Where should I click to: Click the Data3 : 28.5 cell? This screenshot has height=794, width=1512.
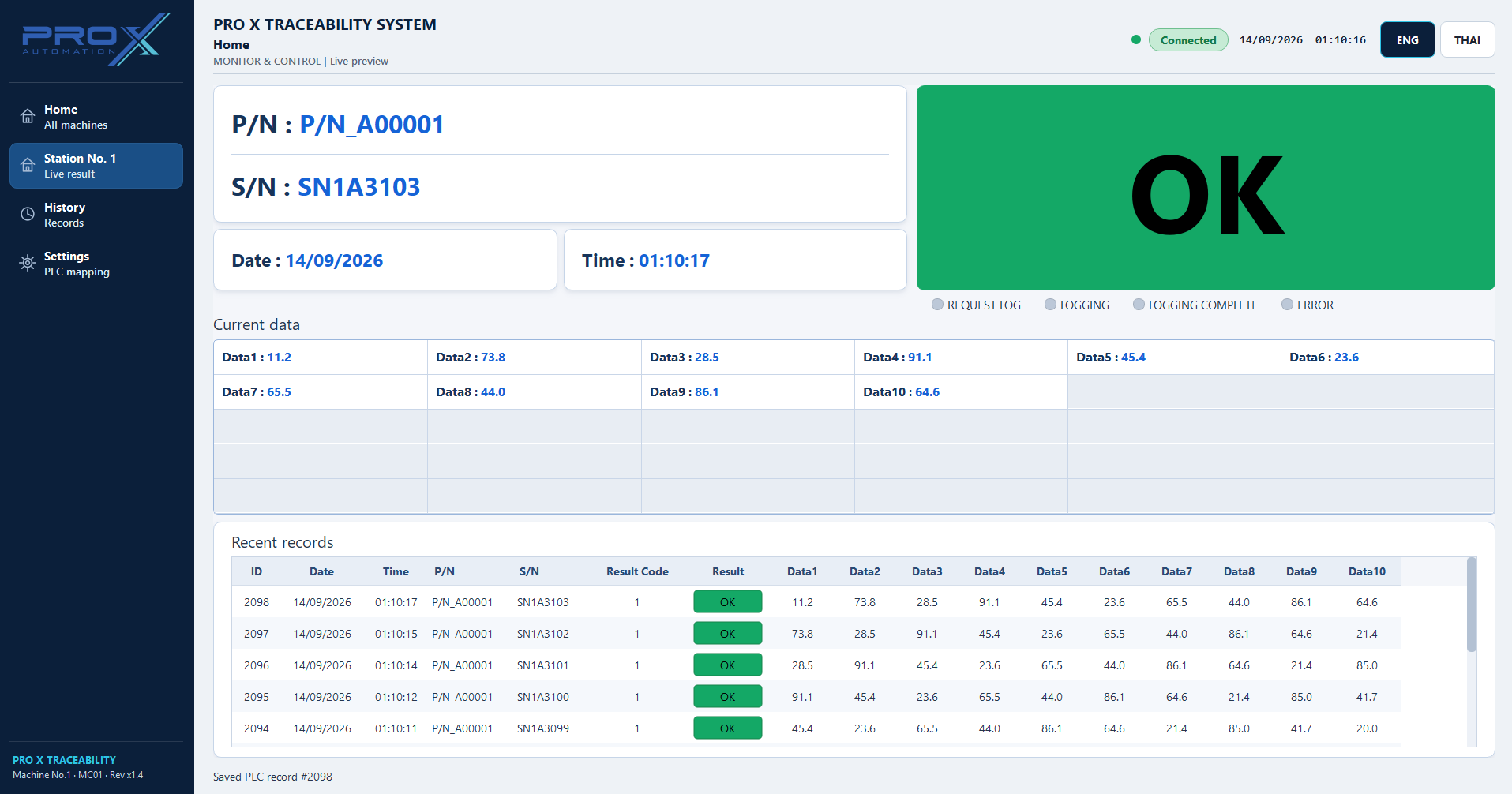(748, 358)
